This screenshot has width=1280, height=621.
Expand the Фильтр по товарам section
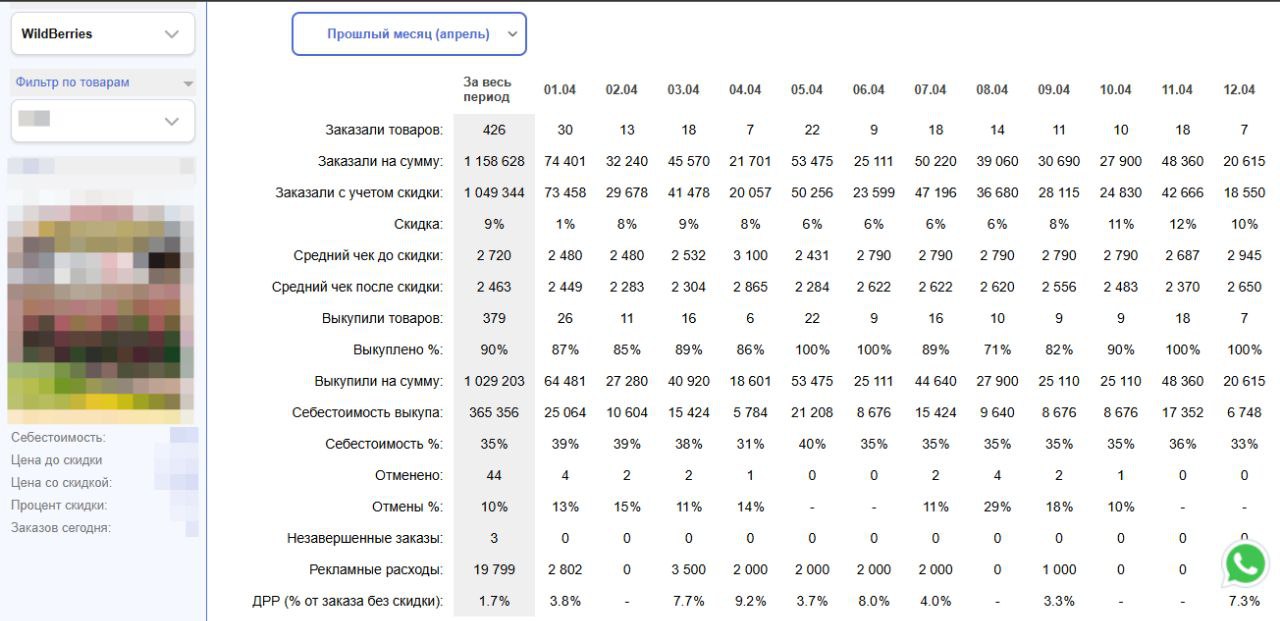tap(103, 83)
